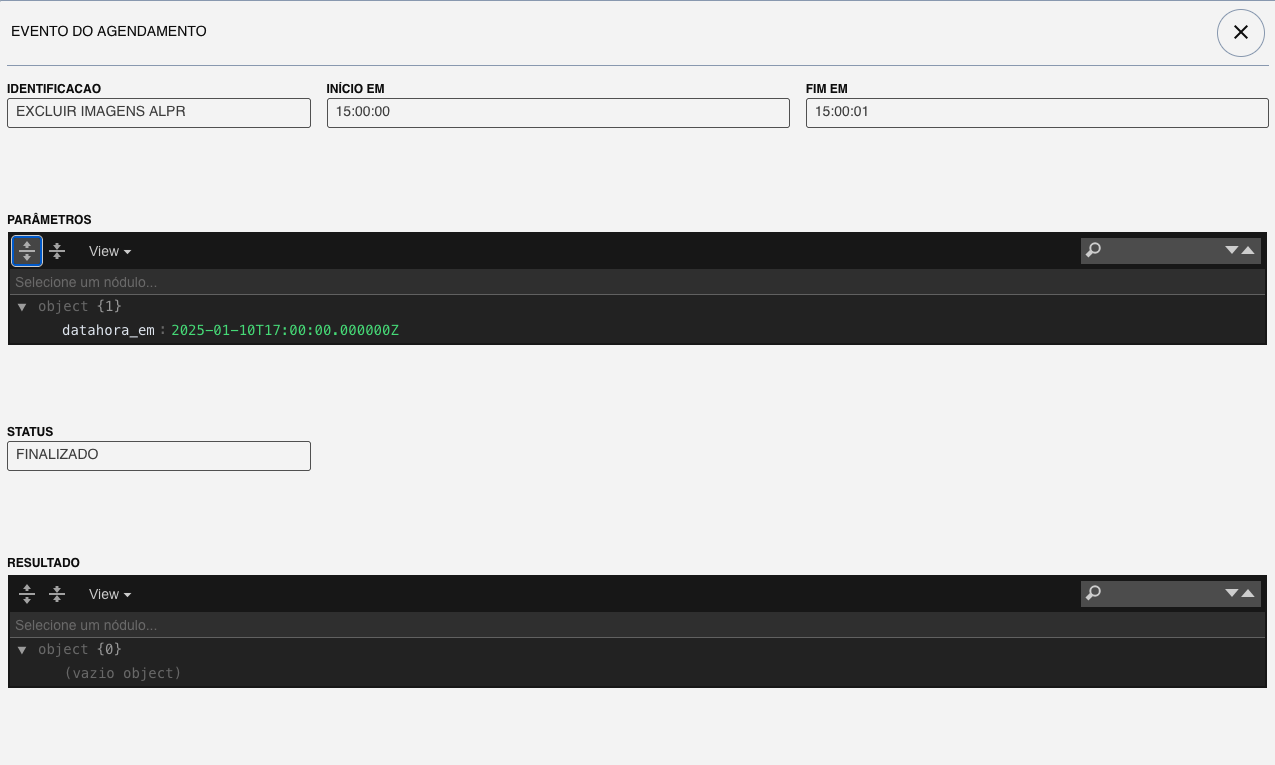Click the Identificacao field with EXCLUIR IMAGENS ALPR
Image resolution: width=1275 pixels, height=765 pixels.
point(159,113)
